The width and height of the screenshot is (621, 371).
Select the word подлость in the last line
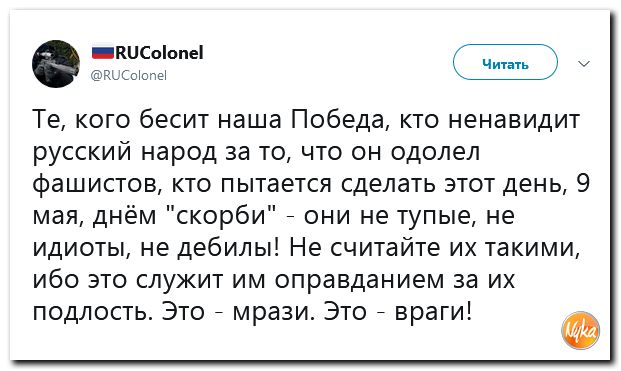(92, 312)
